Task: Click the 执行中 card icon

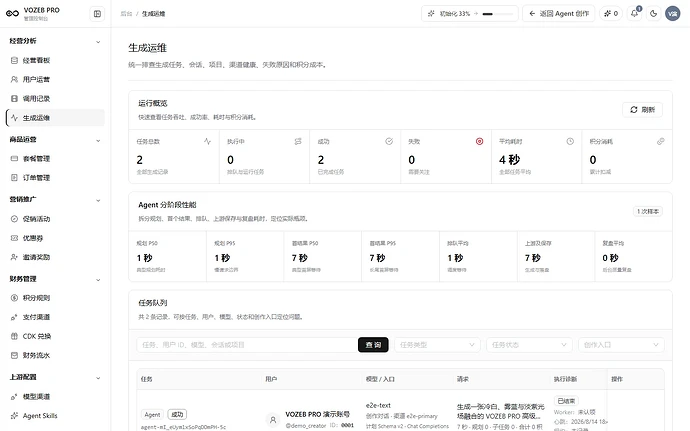Action: coord(298,141)
